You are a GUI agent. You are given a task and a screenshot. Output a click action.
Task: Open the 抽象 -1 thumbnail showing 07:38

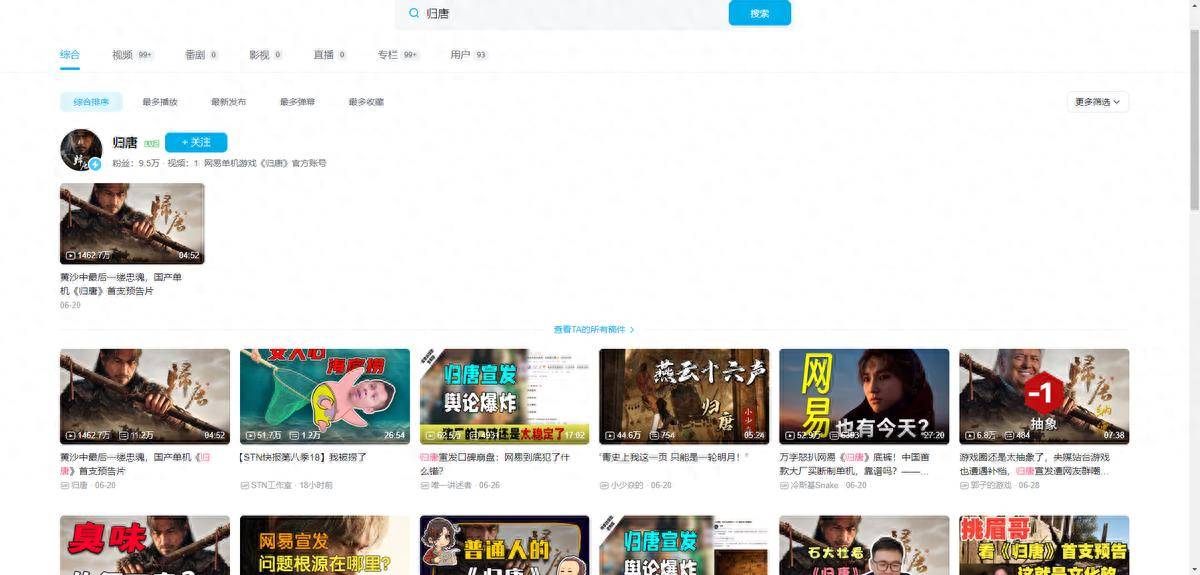pyautogui.click(x=1044, y=396)
